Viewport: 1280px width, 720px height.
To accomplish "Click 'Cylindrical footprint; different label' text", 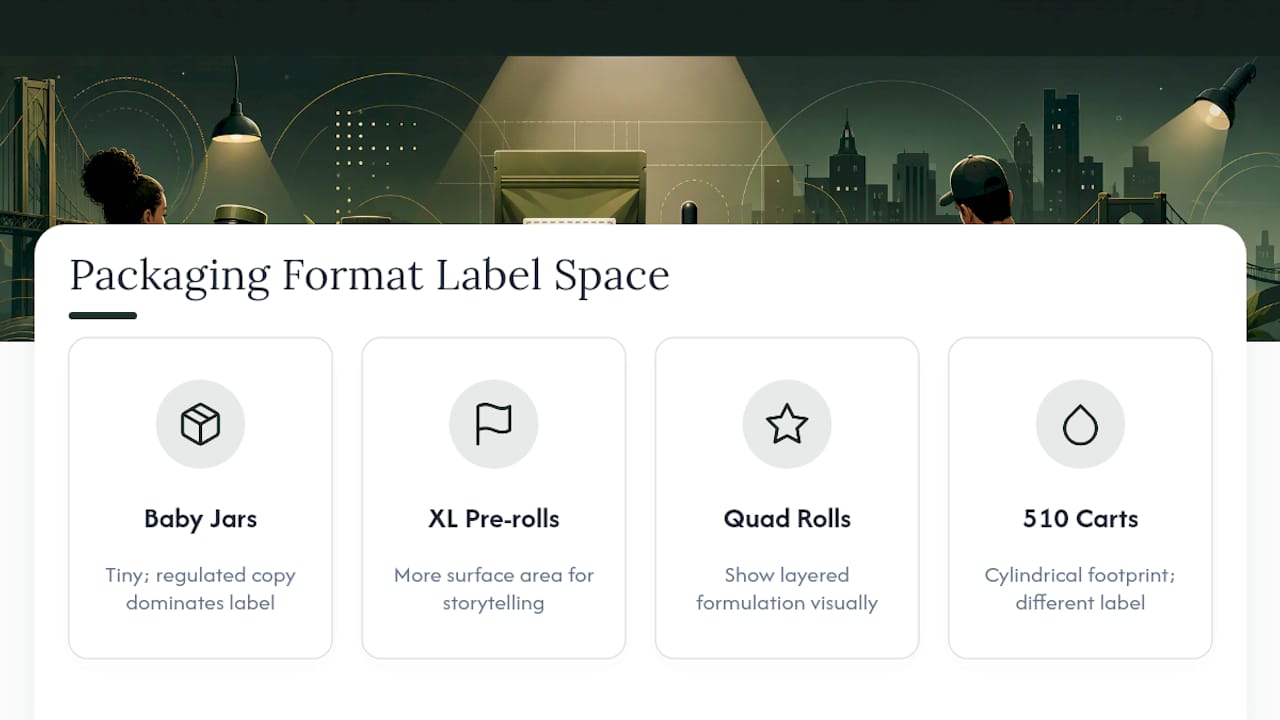I will pos(1080,589).
